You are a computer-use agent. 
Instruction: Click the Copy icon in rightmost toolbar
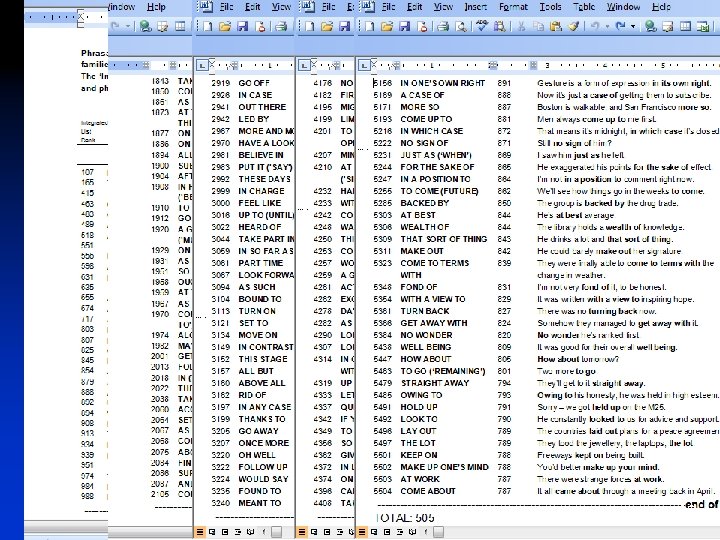(x=538, y=27)
